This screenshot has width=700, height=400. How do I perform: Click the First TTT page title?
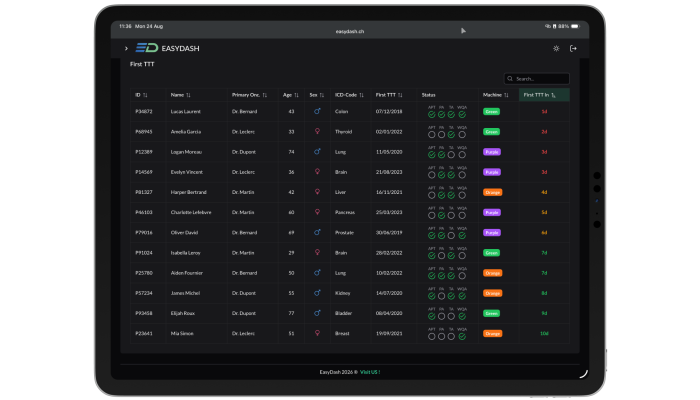(142, 64)
